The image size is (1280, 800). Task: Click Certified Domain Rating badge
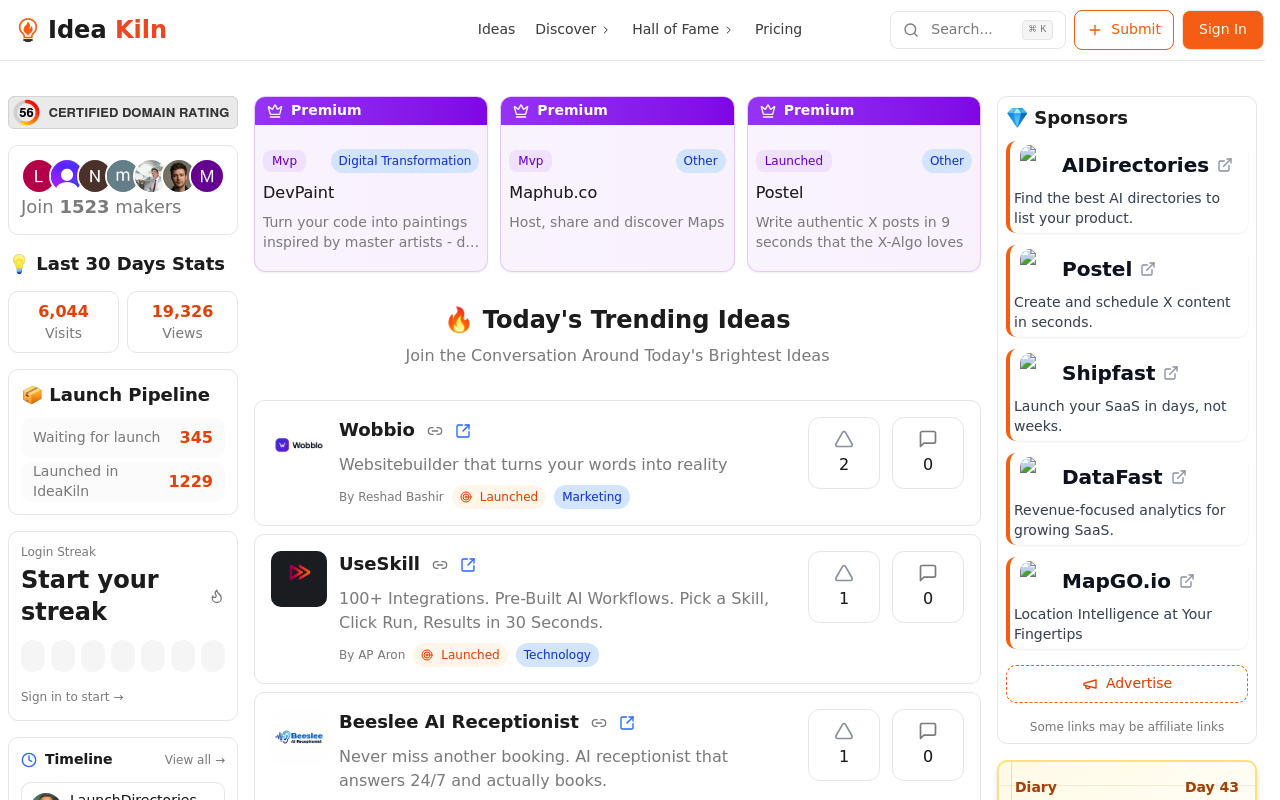[123, 113]
